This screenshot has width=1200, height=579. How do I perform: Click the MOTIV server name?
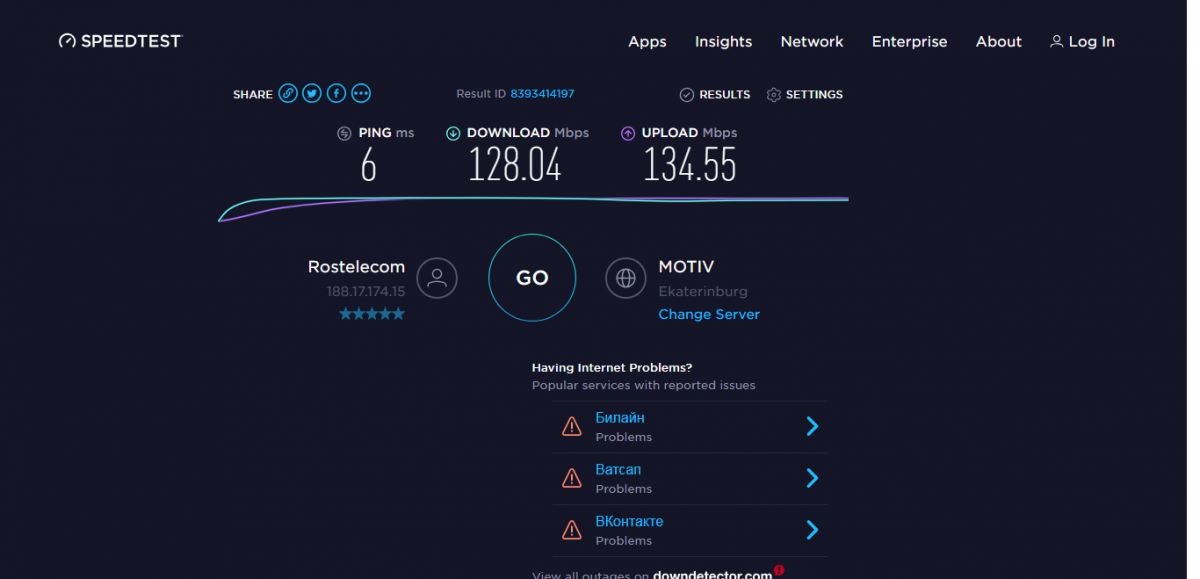click(x=686, y=267)
